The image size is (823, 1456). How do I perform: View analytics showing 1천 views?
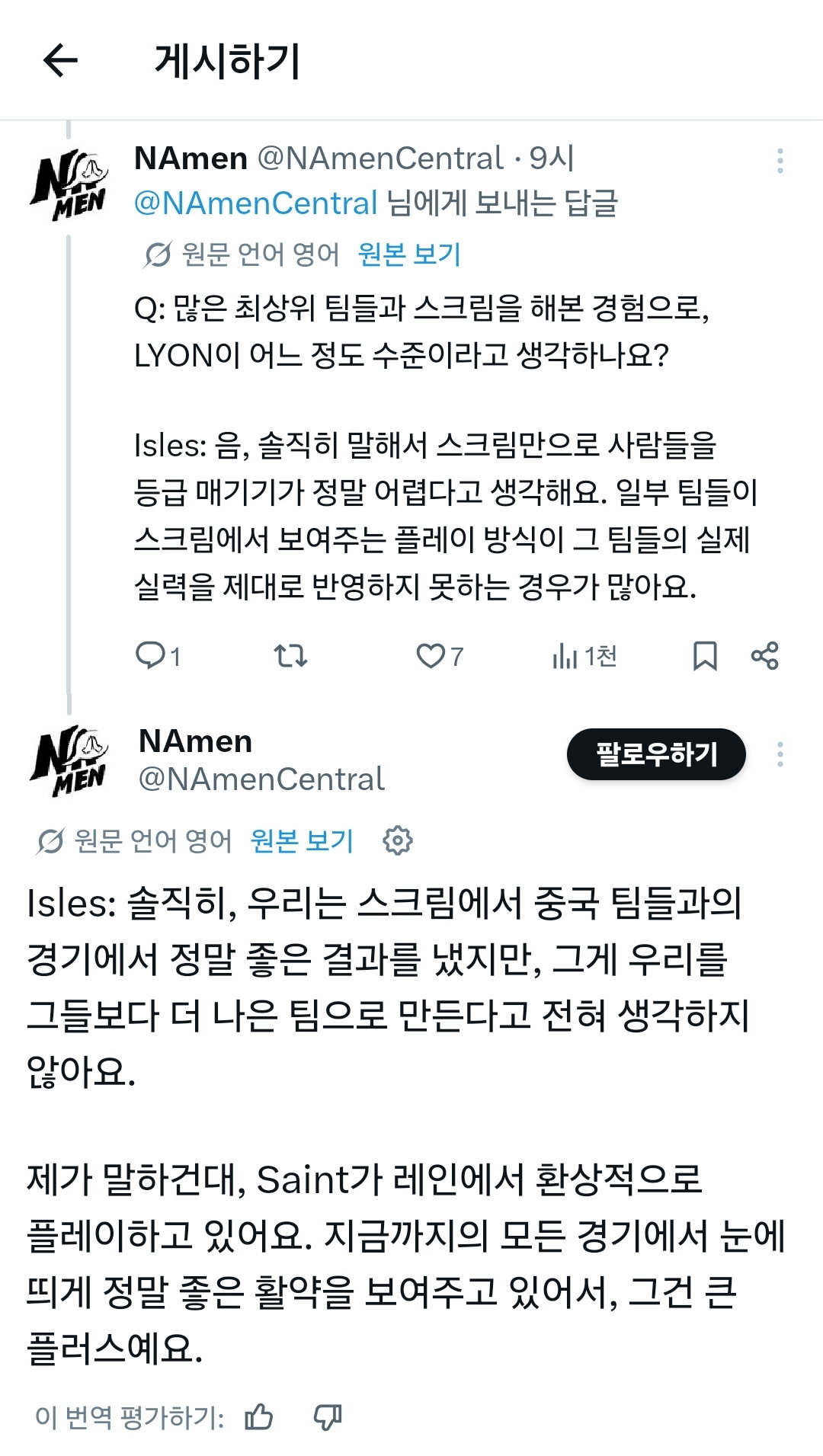point(584,655)
